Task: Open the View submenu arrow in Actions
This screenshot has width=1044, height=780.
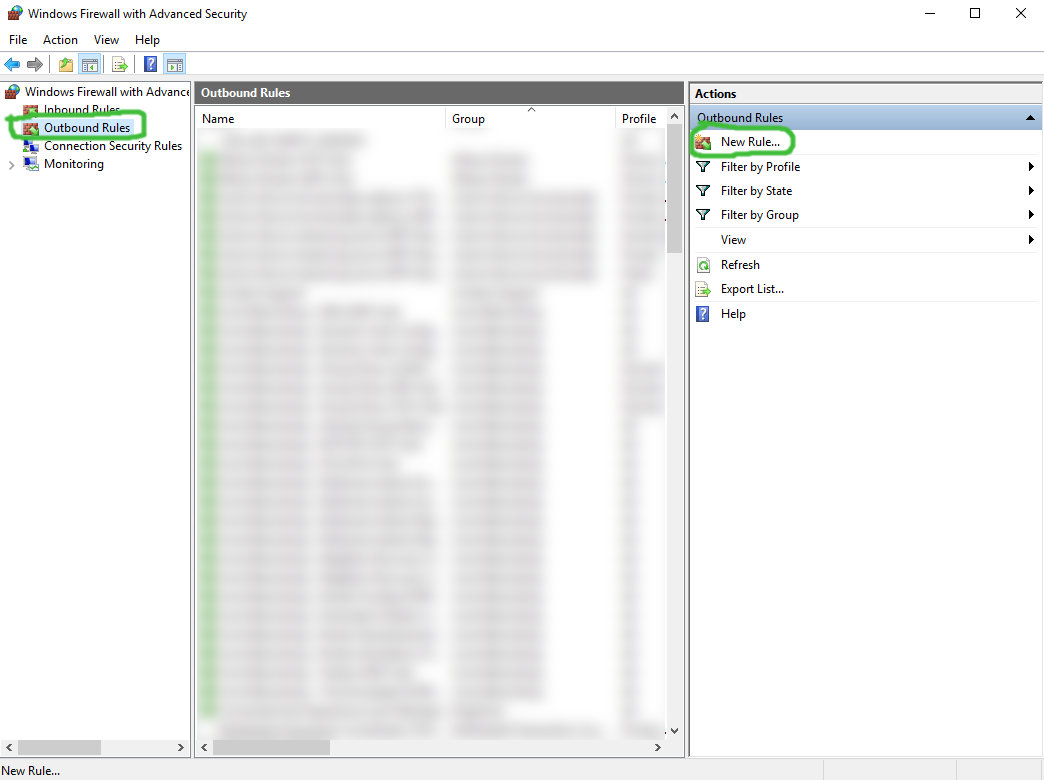Action: 1031,240
